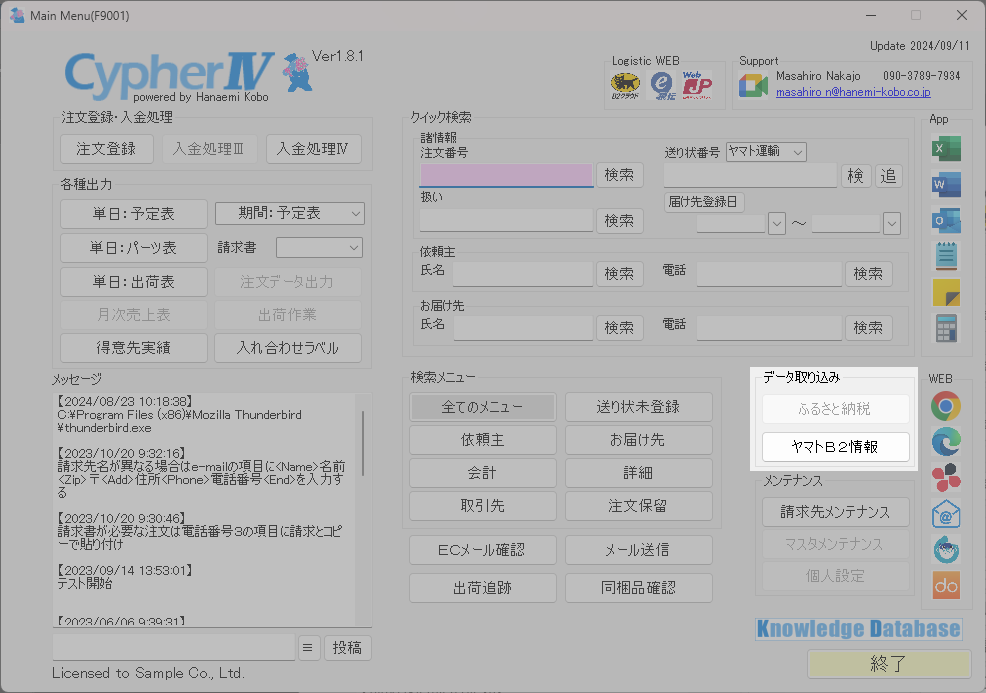Click the support email address link
The width and height of the screenshot is (986, 693).
(853, 92)
